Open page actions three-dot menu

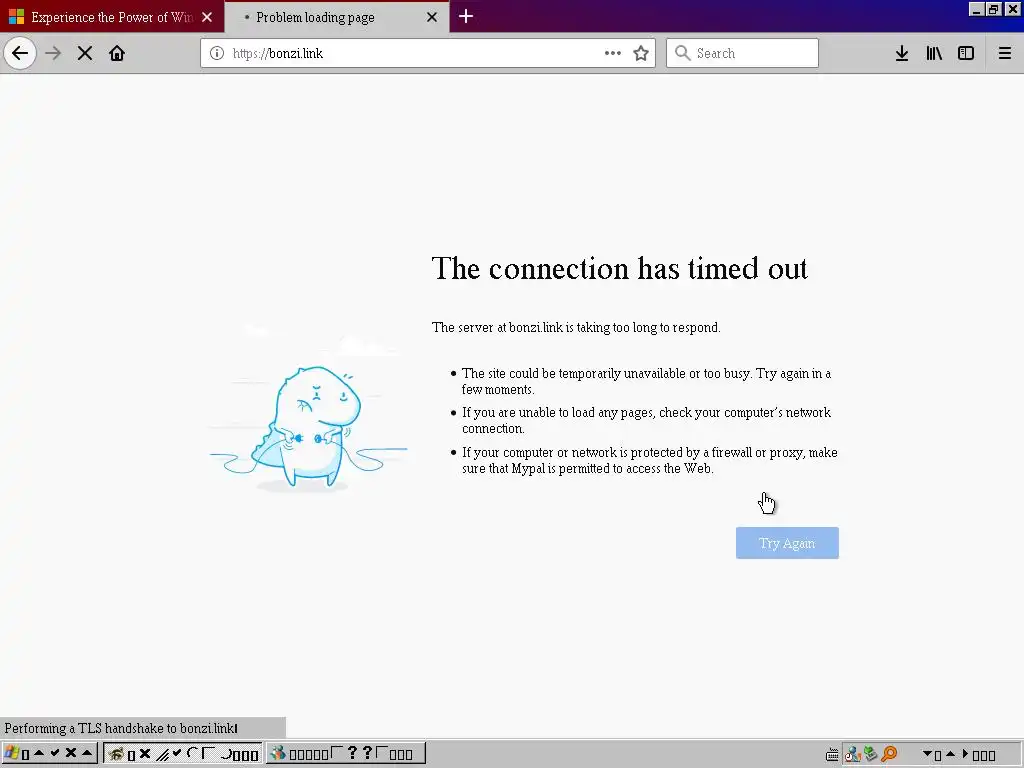click(613, 53)
